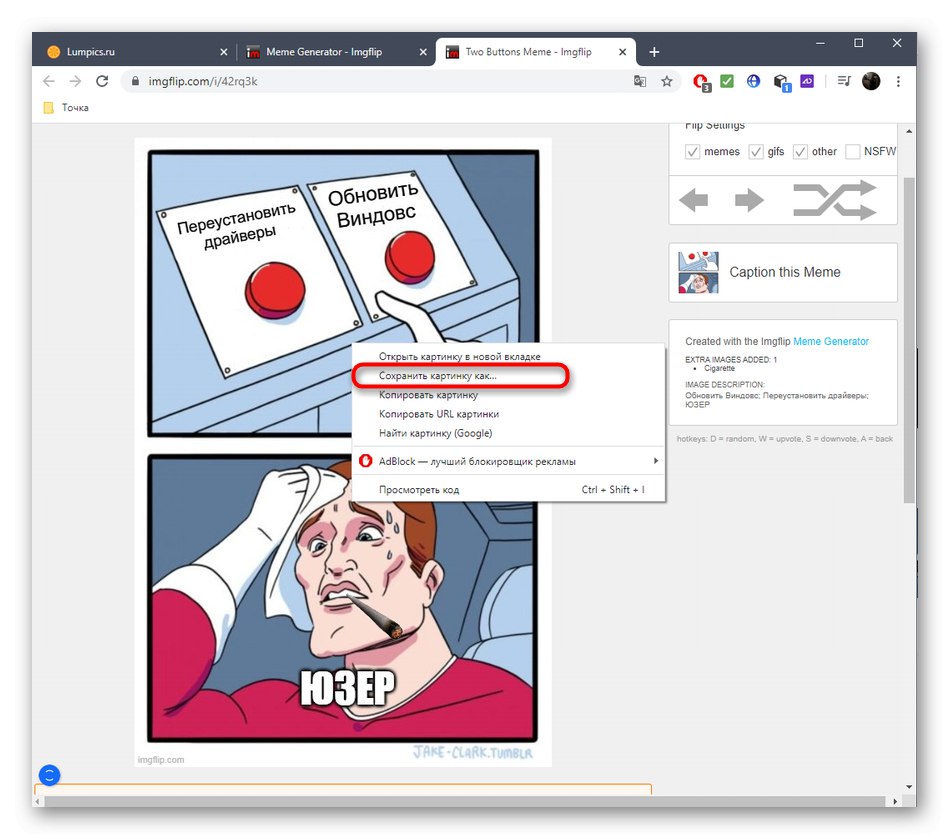Click the EXTRA IMAGES ADDED text
Screen dimensions: 950x839
(731, 360)
